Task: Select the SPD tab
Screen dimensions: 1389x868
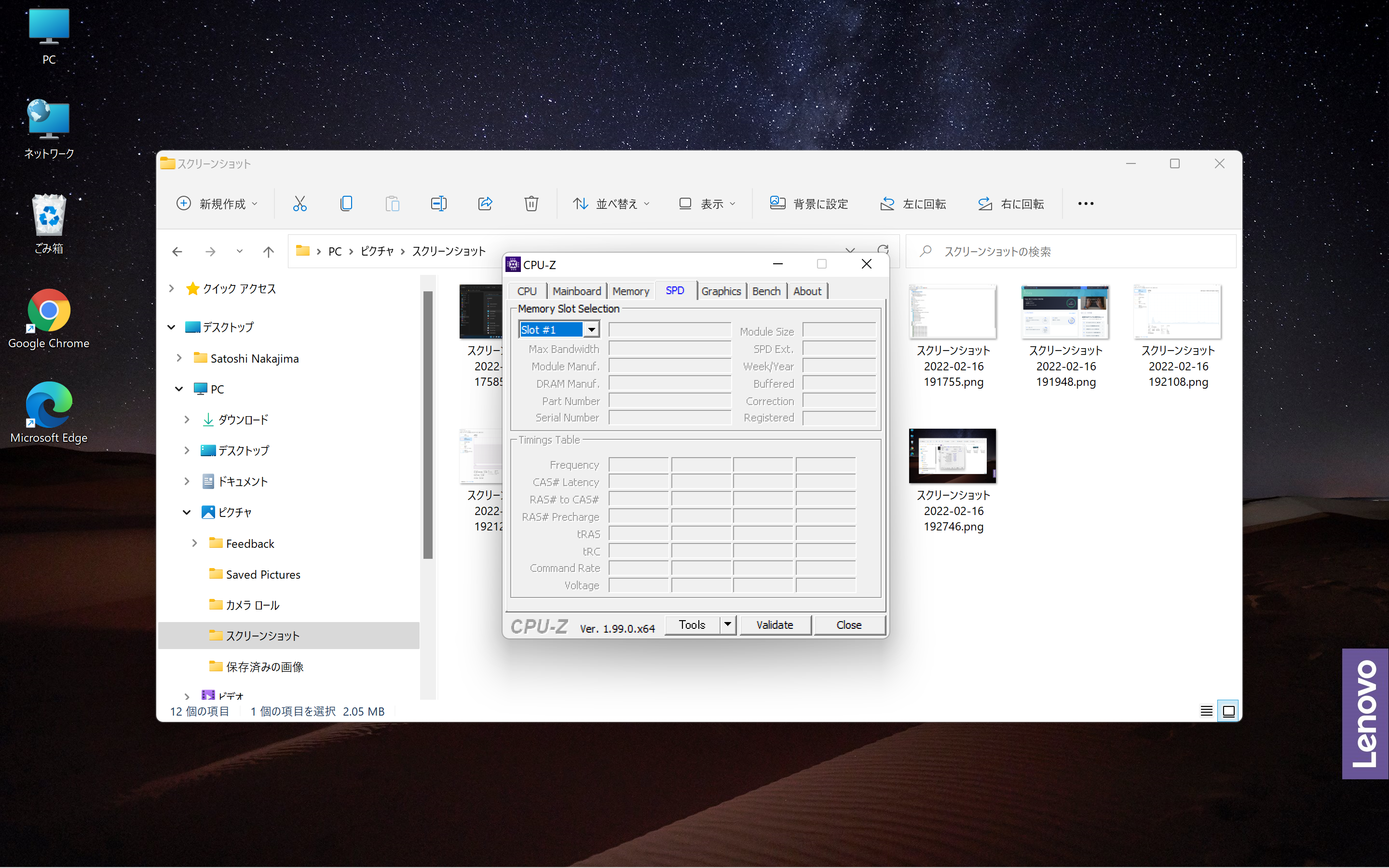Action: (675, 290)
